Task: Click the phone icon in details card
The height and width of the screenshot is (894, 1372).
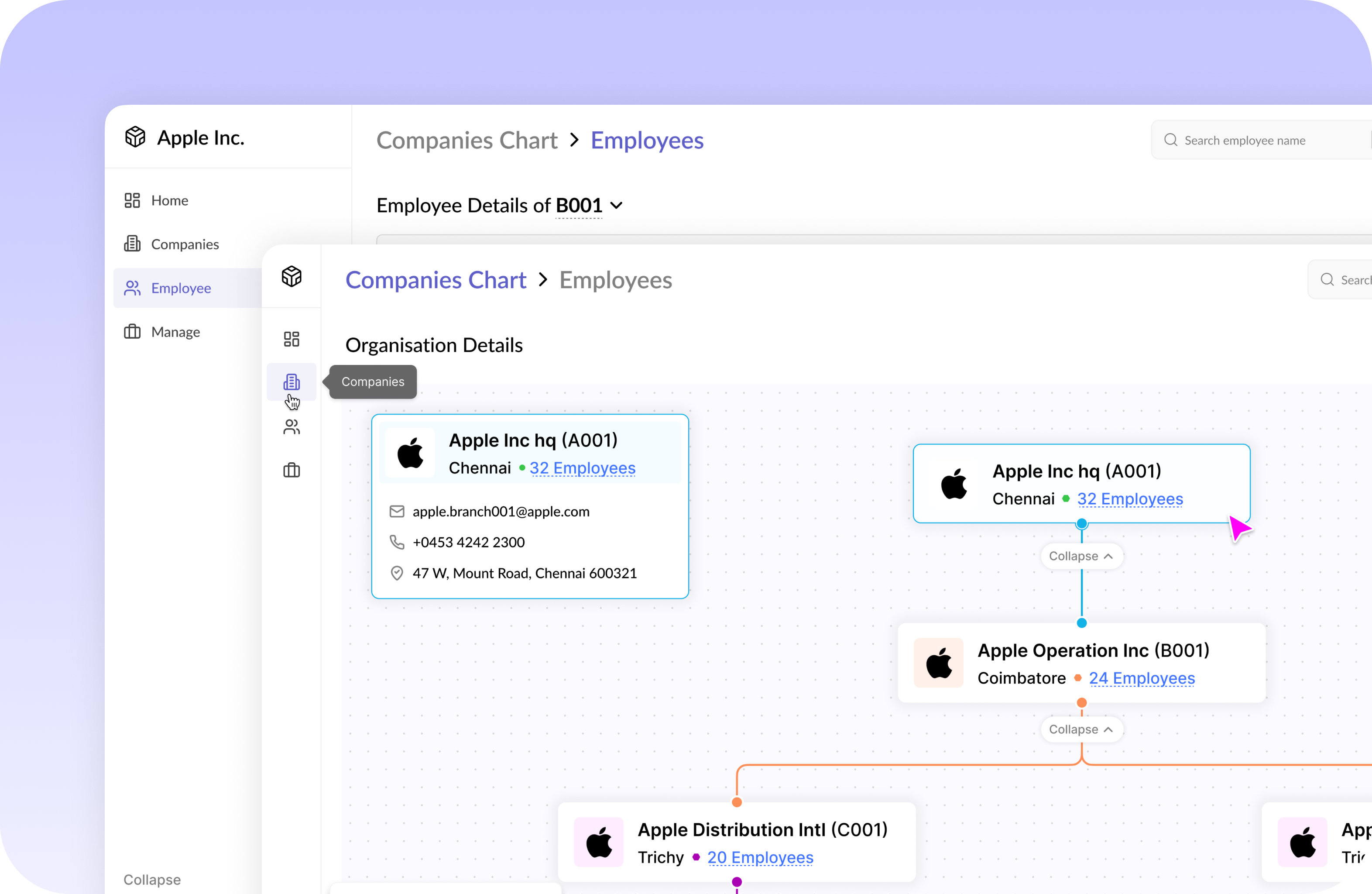Action: click(397, 542)
